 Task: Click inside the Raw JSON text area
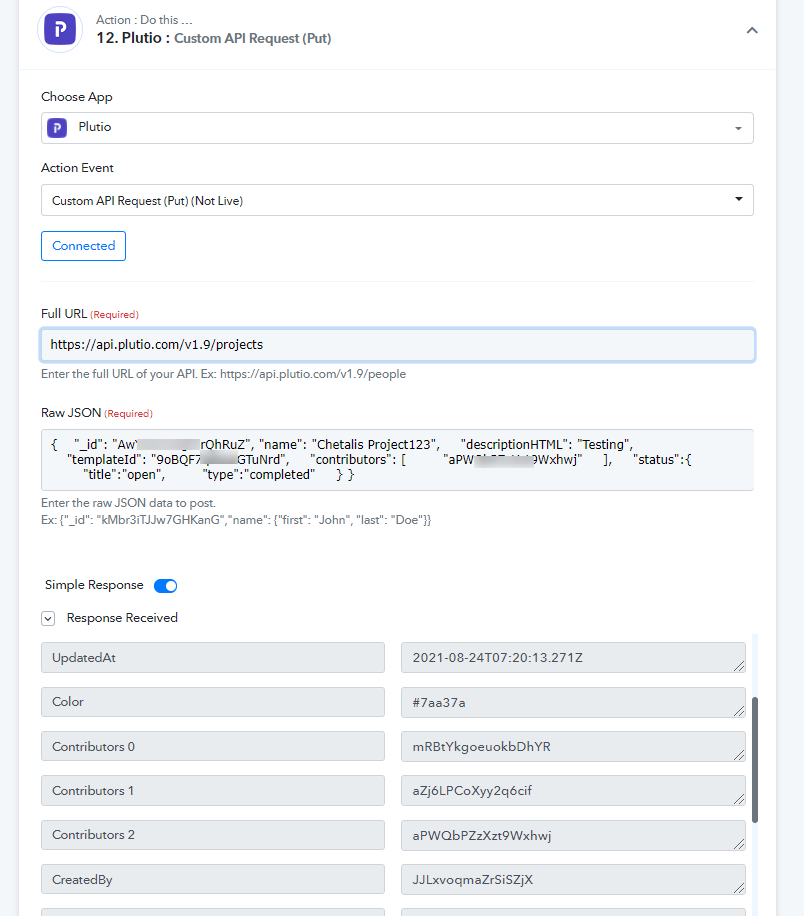click(397, 460)
